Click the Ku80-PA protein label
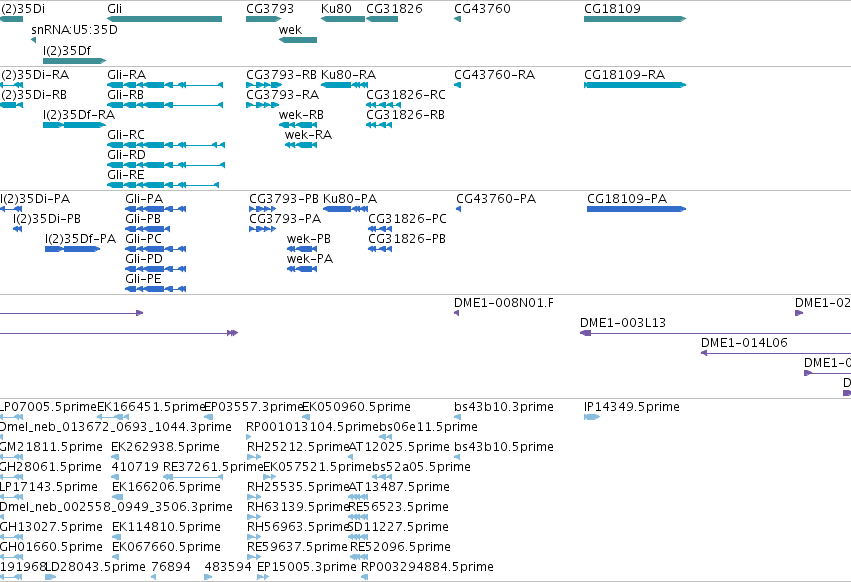The height and width of the screenshot is (582, 851). click(350, 199)
